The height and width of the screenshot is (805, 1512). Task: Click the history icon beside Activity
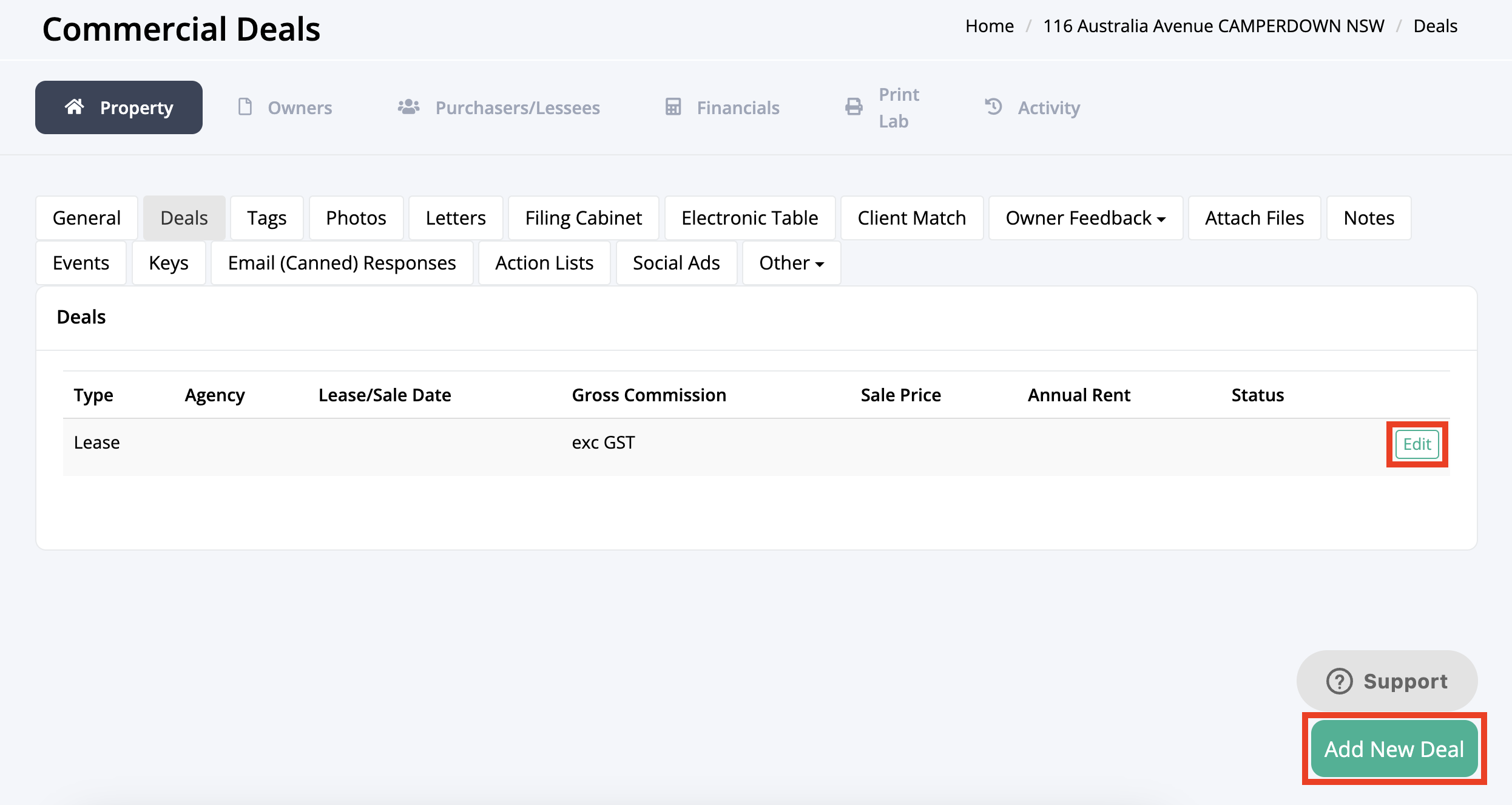pos(993,107)
